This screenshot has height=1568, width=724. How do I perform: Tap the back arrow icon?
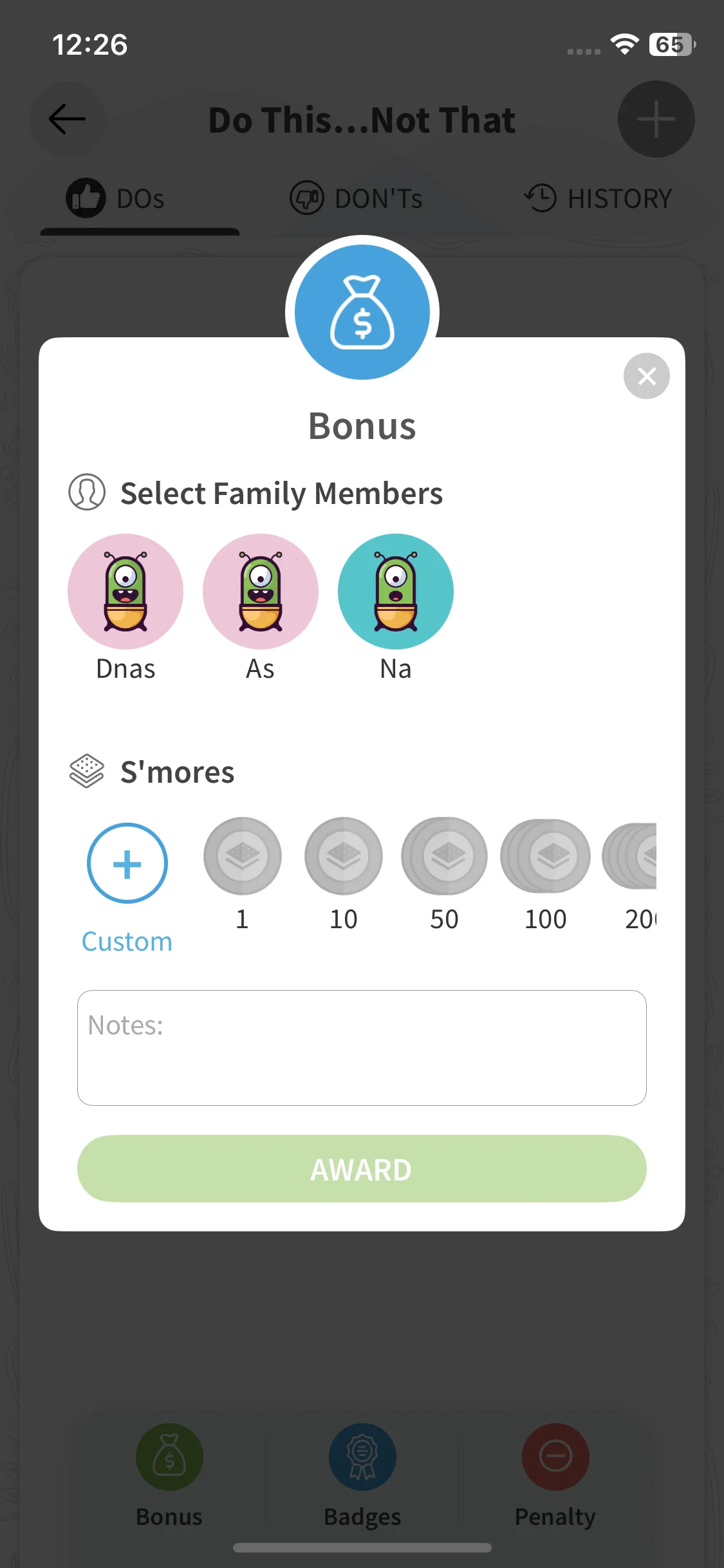67,119
